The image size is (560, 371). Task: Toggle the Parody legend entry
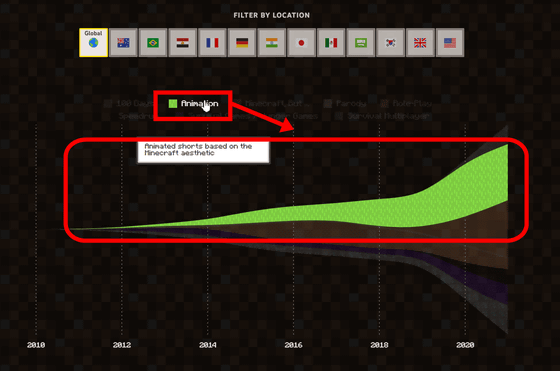pos(345,104)
